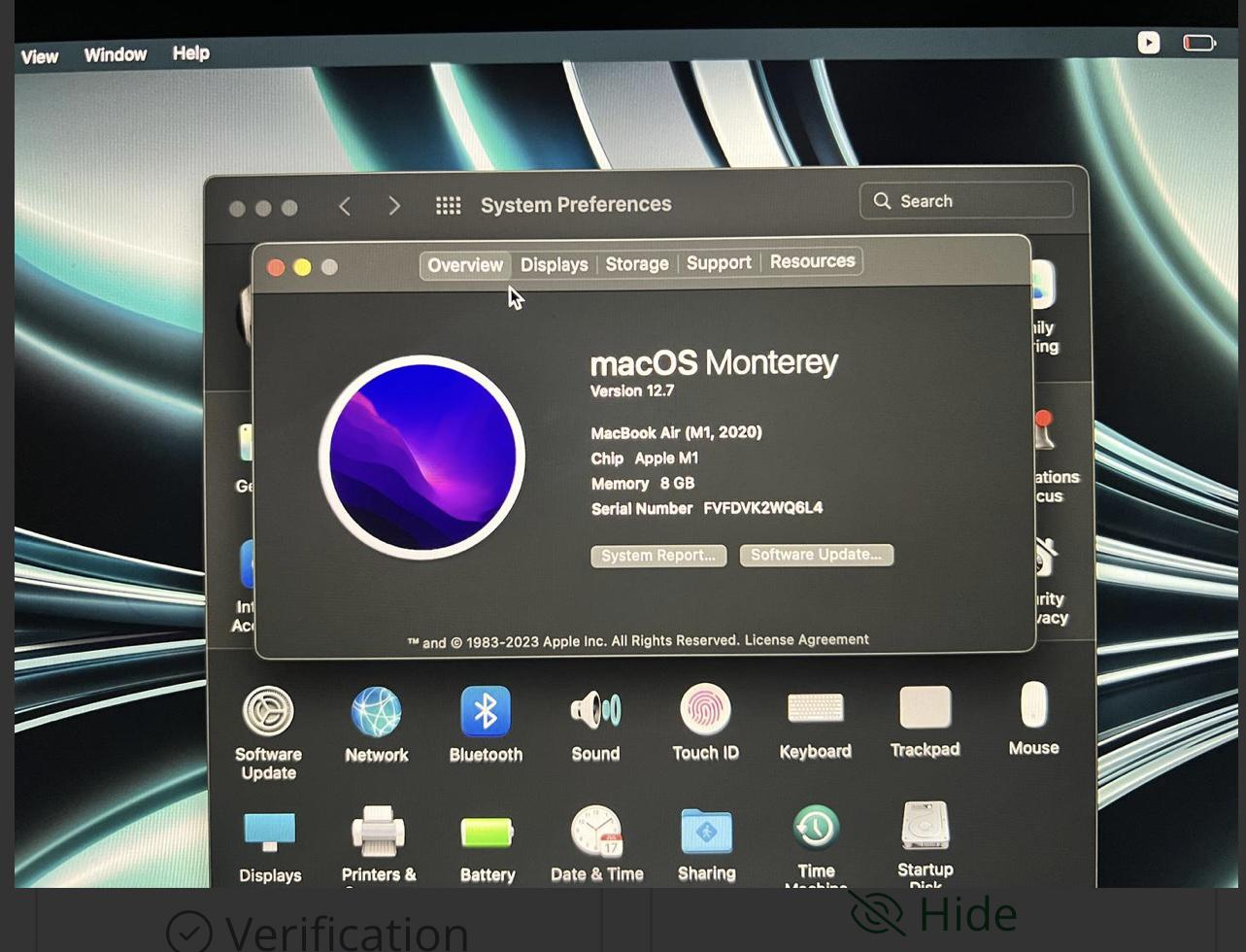Screen dimensions: 1246x952
Task: Open Sound preferences
Action: [x=595, y=724]
